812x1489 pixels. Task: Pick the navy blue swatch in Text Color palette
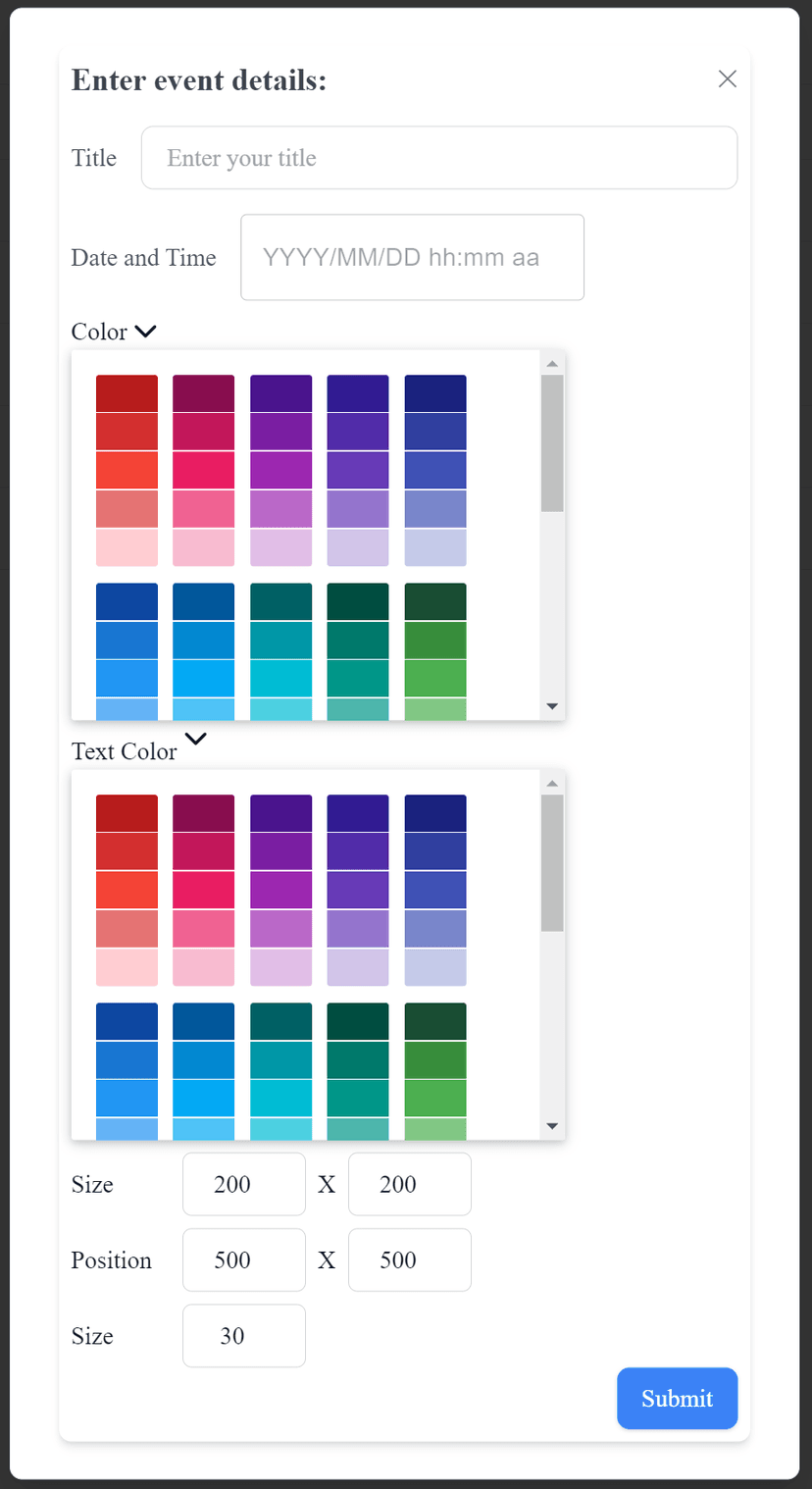point(435,813)
